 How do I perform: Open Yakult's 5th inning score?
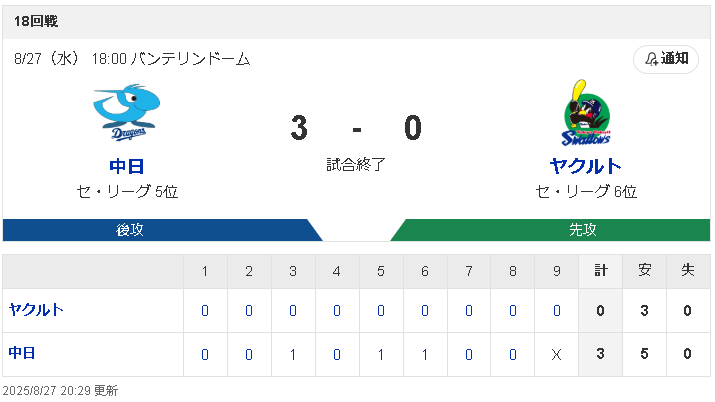tap(381, 311)
